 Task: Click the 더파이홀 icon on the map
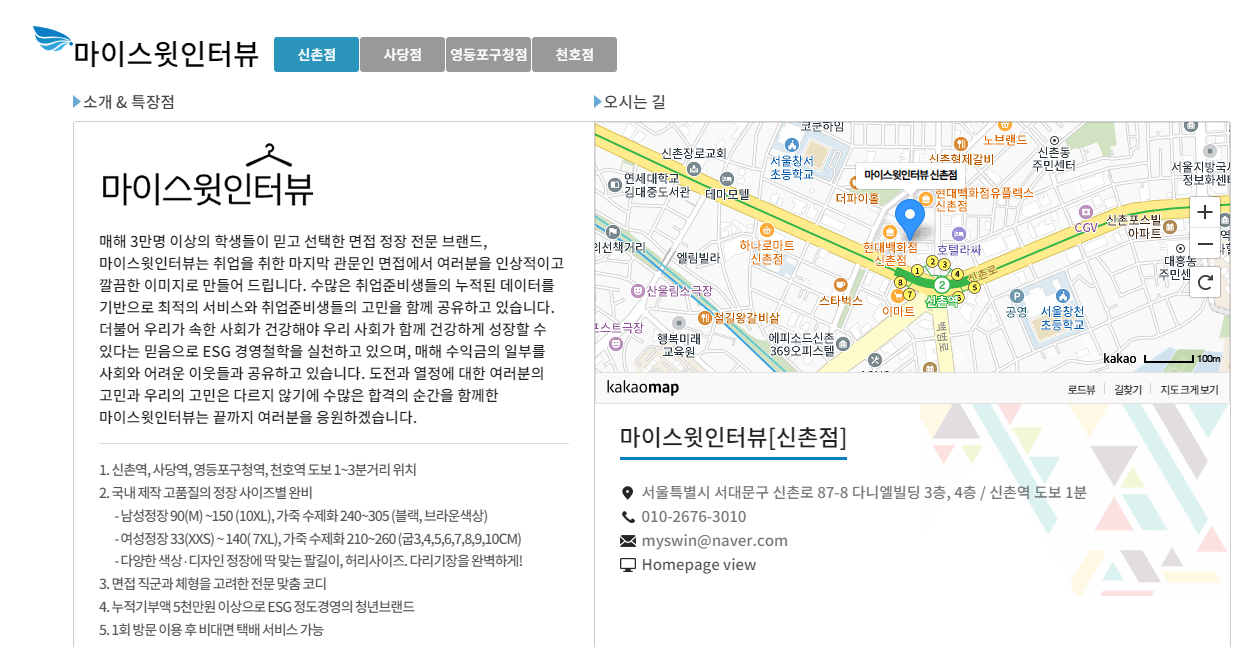tap(851, 182)
